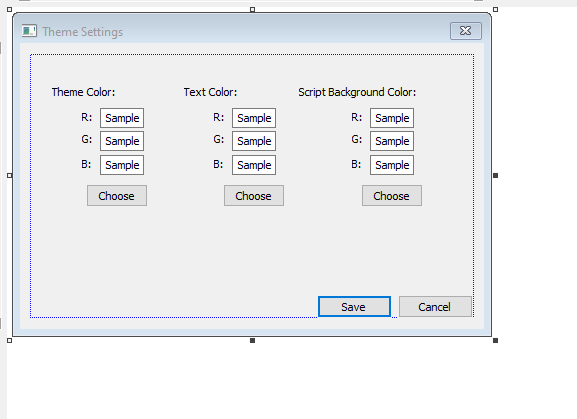
Task: Click Choose under Script Background Color
Action: (x=392, y=196)
